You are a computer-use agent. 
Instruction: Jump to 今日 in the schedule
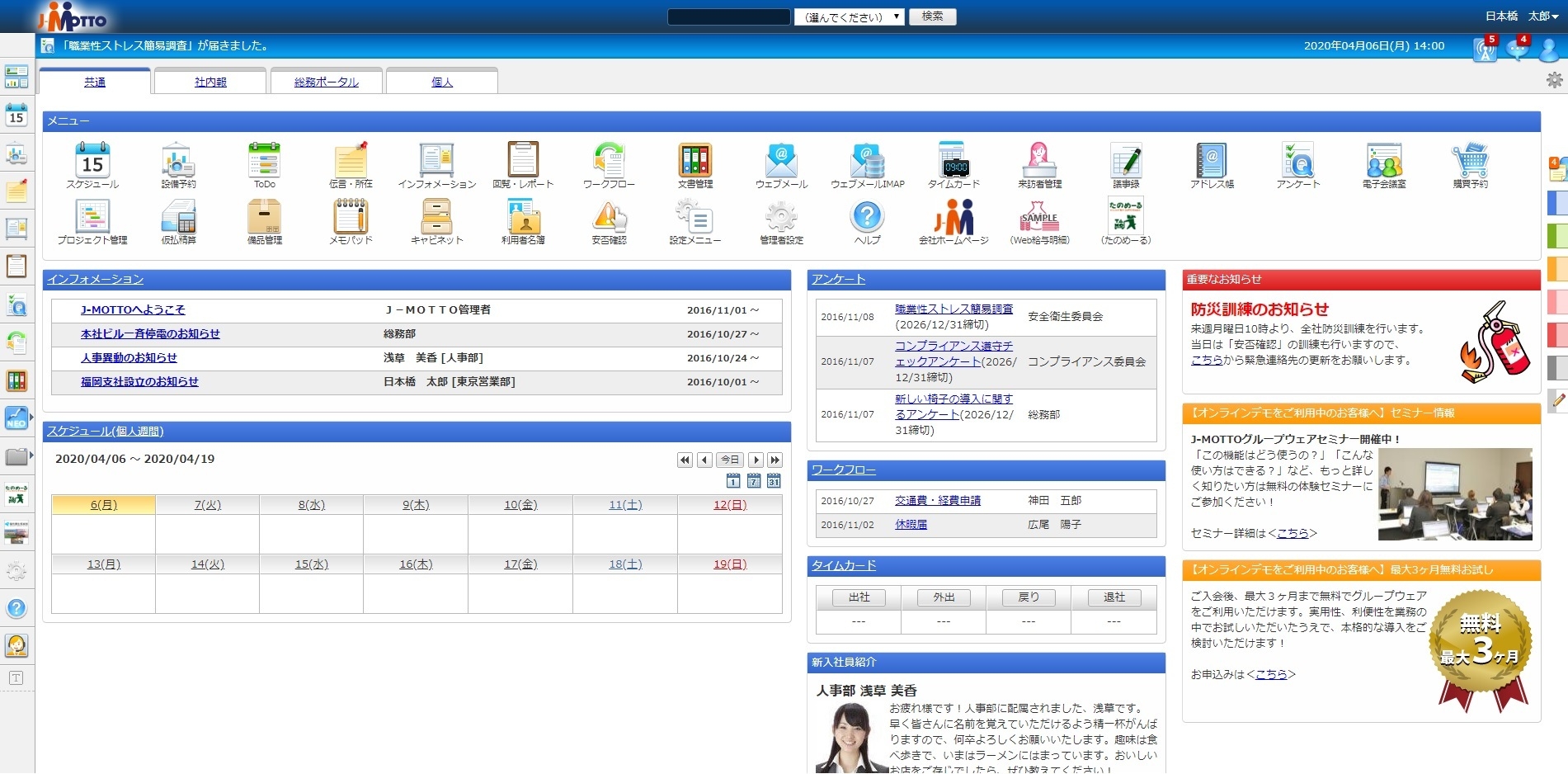coord(730,460)
